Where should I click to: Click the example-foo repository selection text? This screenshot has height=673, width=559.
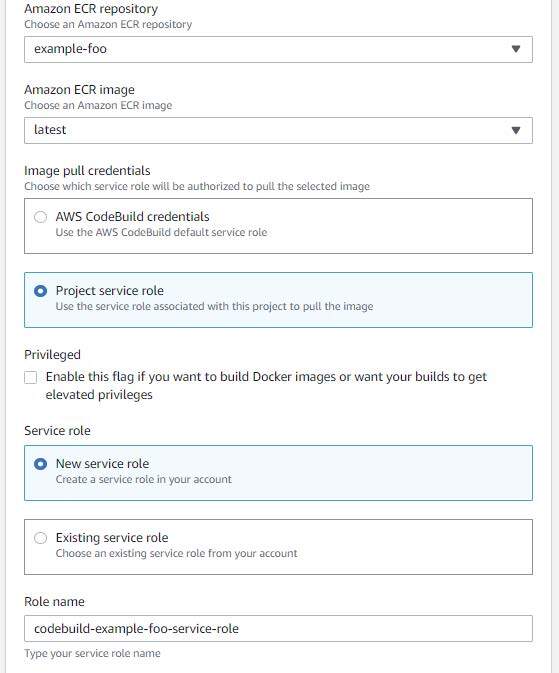tap(70, 49)
